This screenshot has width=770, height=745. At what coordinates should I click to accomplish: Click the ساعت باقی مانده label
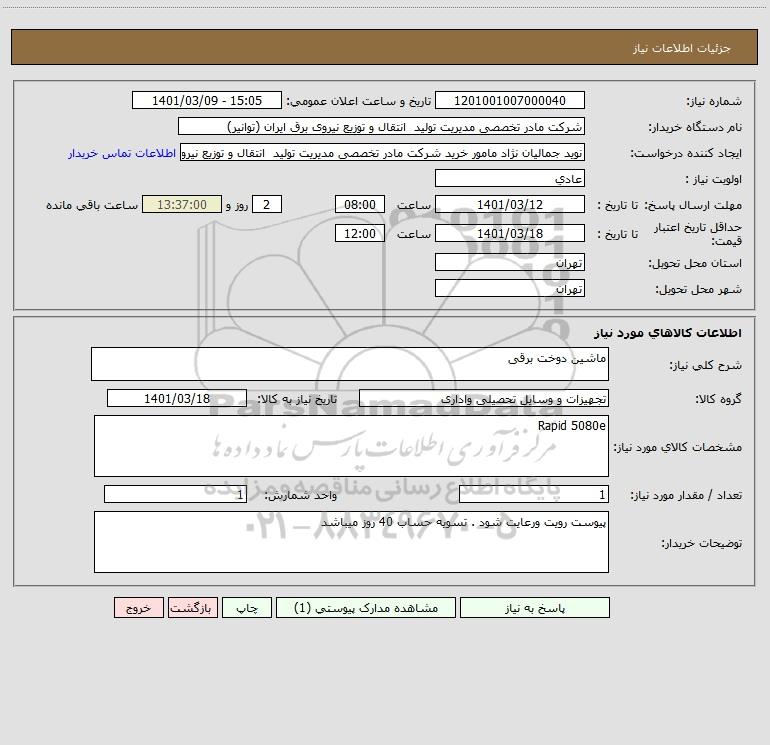92,205
